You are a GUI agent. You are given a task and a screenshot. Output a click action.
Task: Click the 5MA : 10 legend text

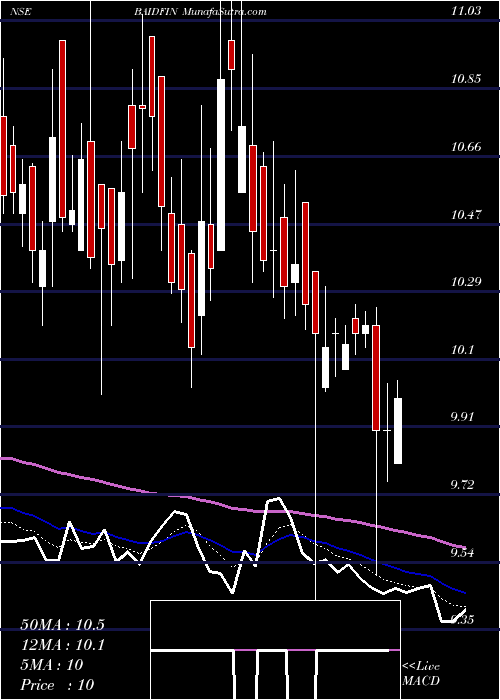(x=52, y=665)
